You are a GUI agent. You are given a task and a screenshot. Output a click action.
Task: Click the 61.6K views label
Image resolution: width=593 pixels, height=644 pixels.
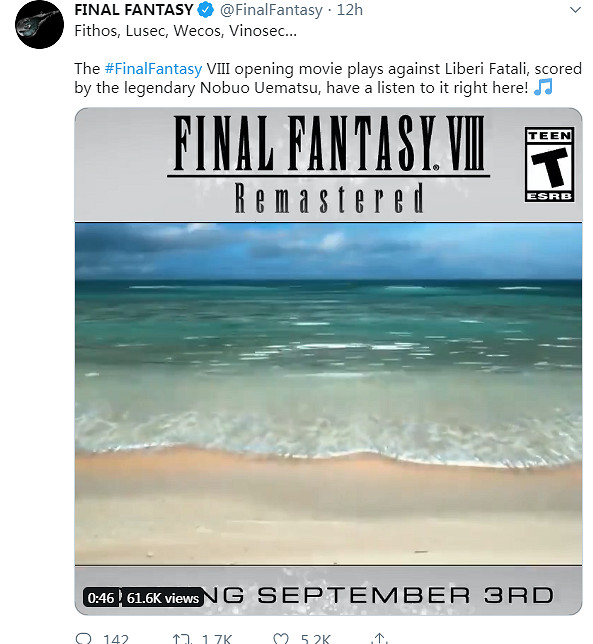[x=163, y=598]
